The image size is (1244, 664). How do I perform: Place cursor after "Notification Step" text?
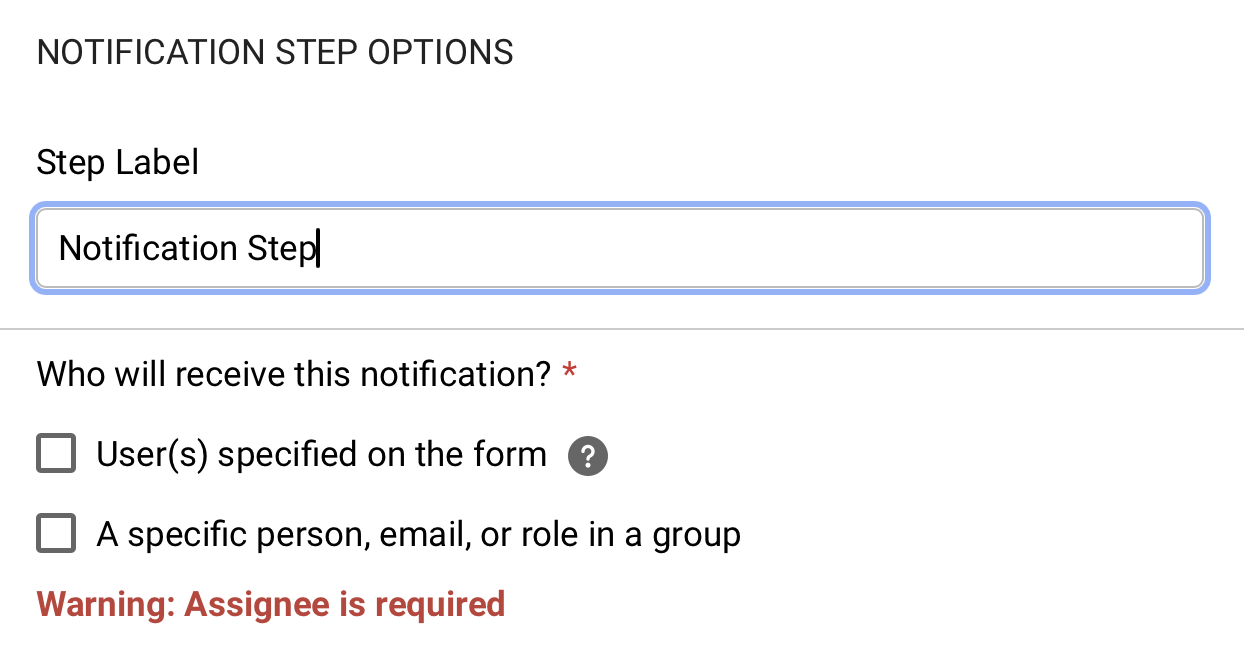pos(320,248)
